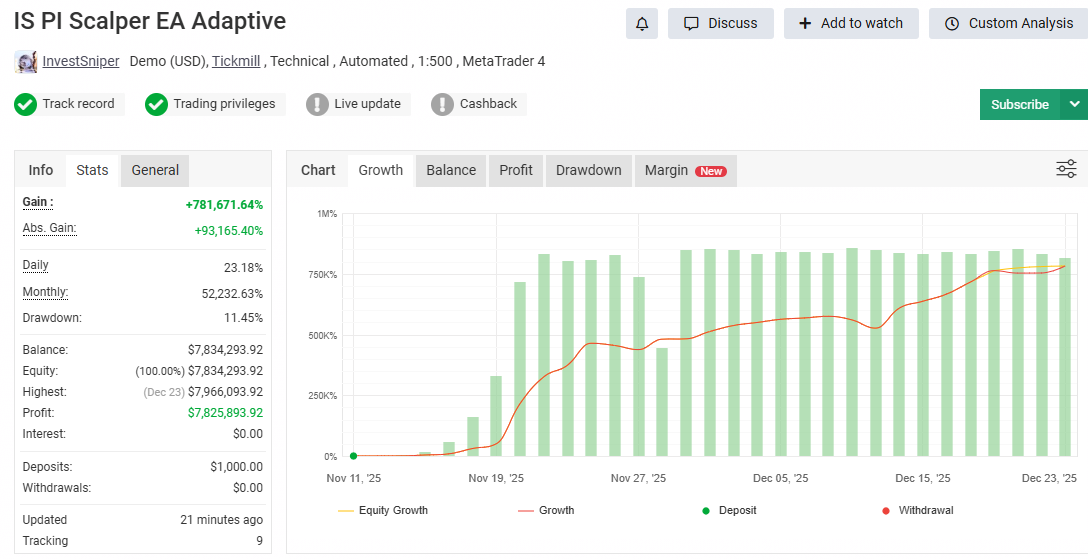Viewport: 1088px width, 559px height.
Task: Expand the Subscribe dropdown arrow
Action: point(1074,105)
